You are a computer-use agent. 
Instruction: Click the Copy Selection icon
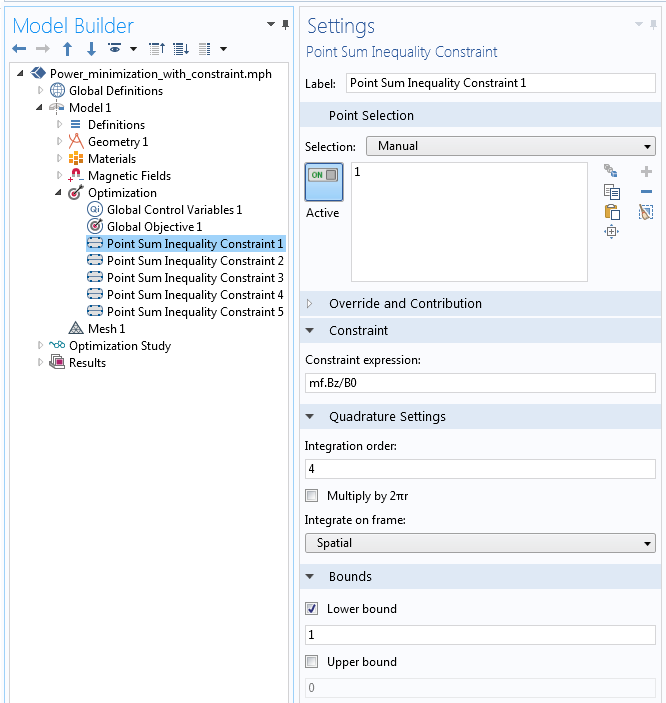(612, 192)
